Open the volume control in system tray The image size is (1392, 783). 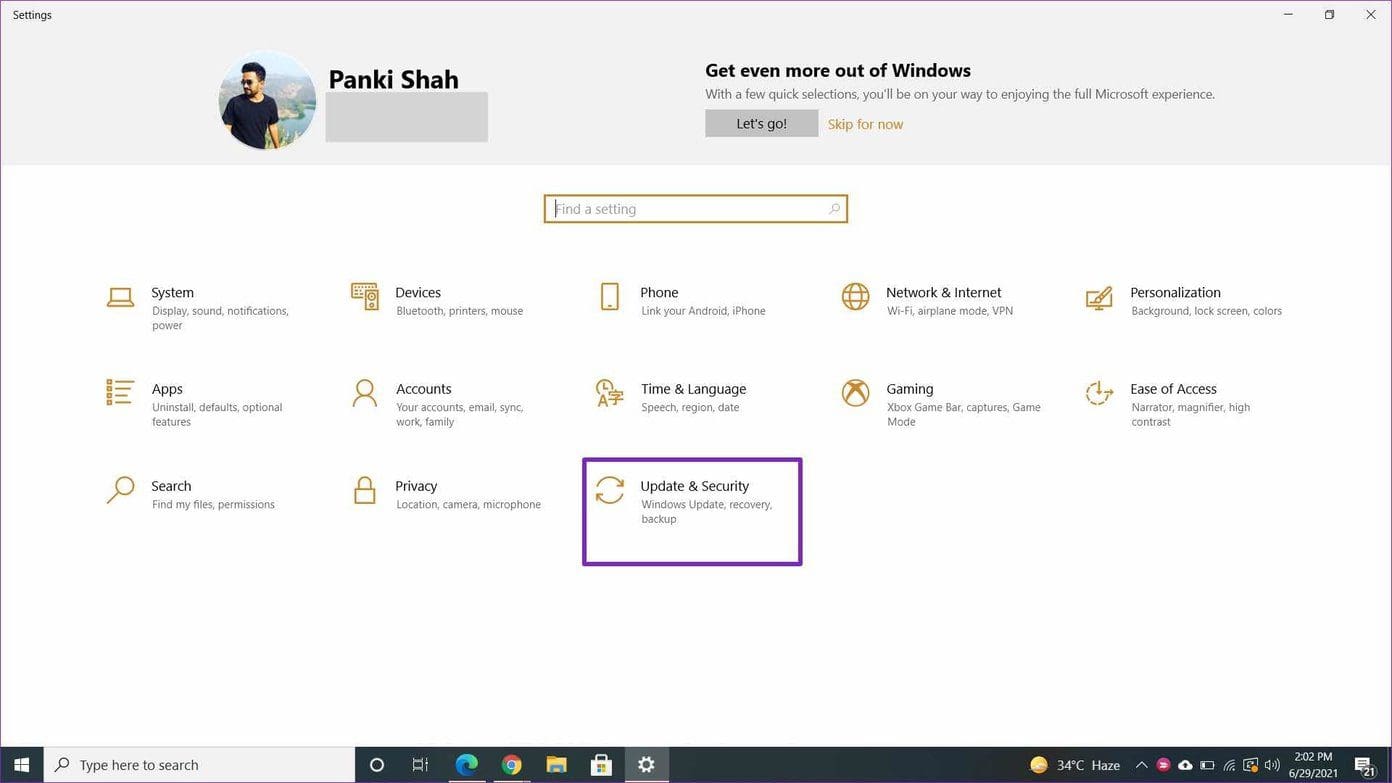tap(1272, 765)
